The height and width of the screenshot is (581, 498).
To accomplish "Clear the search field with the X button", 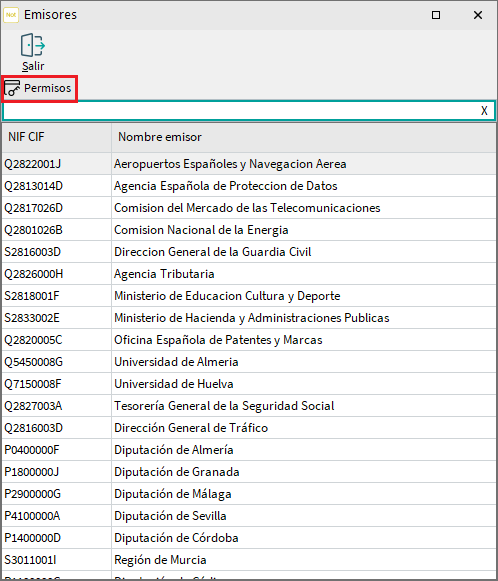I will (x=484, y=110).
